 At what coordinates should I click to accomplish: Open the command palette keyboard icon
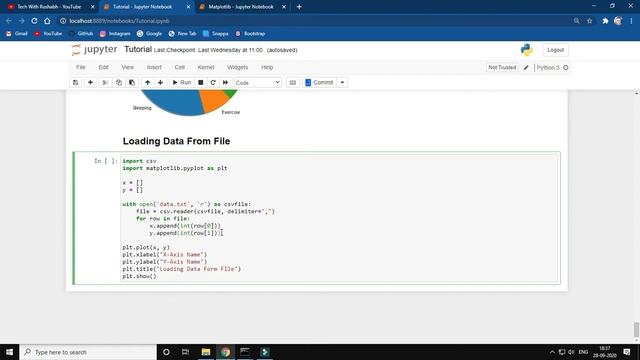point(293,82)
